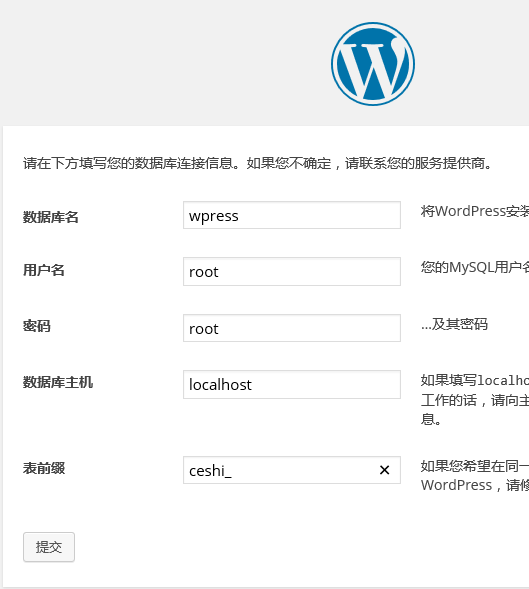This screenshot has width=529, height=589.
Task: Focus the 数据库名 field containing wpress
Action: [292, 215]
